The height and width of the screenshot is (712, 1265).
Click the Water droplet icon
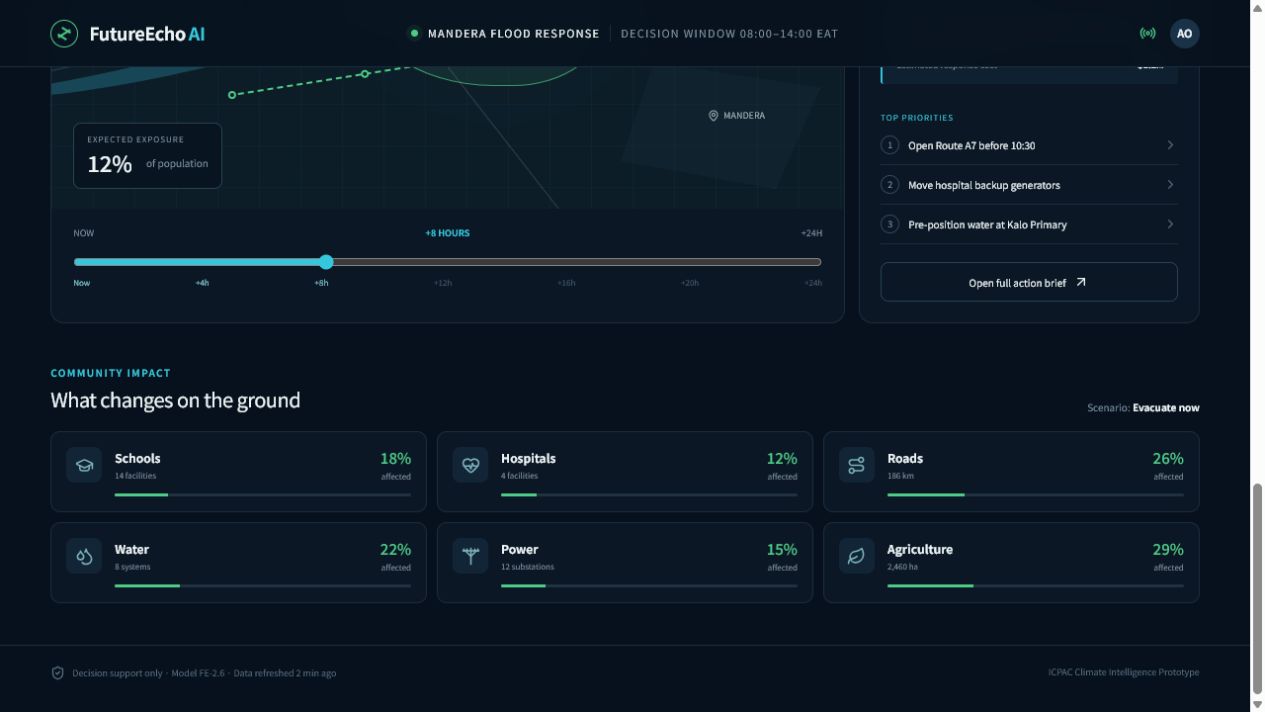coord(84,556)
